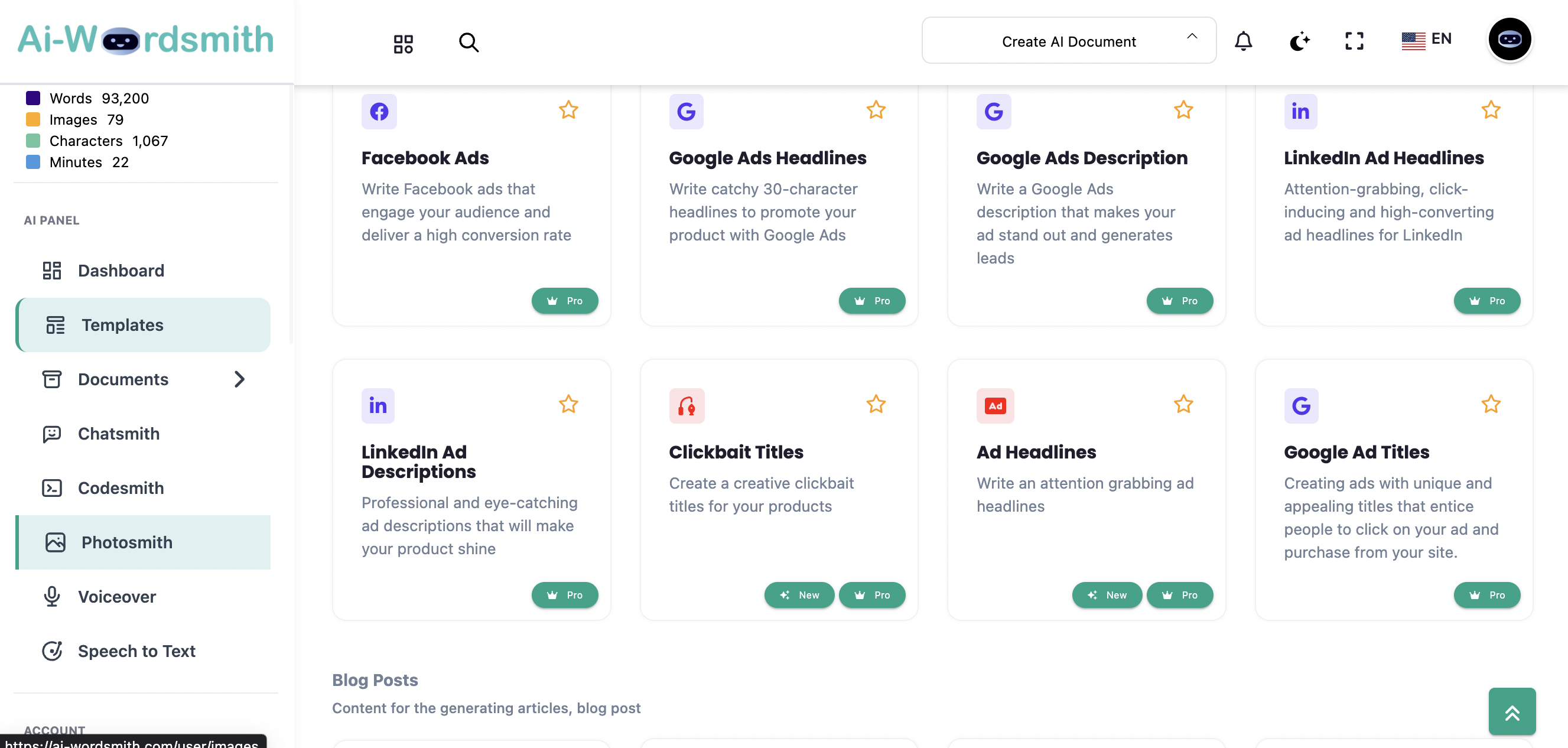Open Photosmith in the sidebar
The height and width of the screenshot is (748, 1568).
point(142,542)
